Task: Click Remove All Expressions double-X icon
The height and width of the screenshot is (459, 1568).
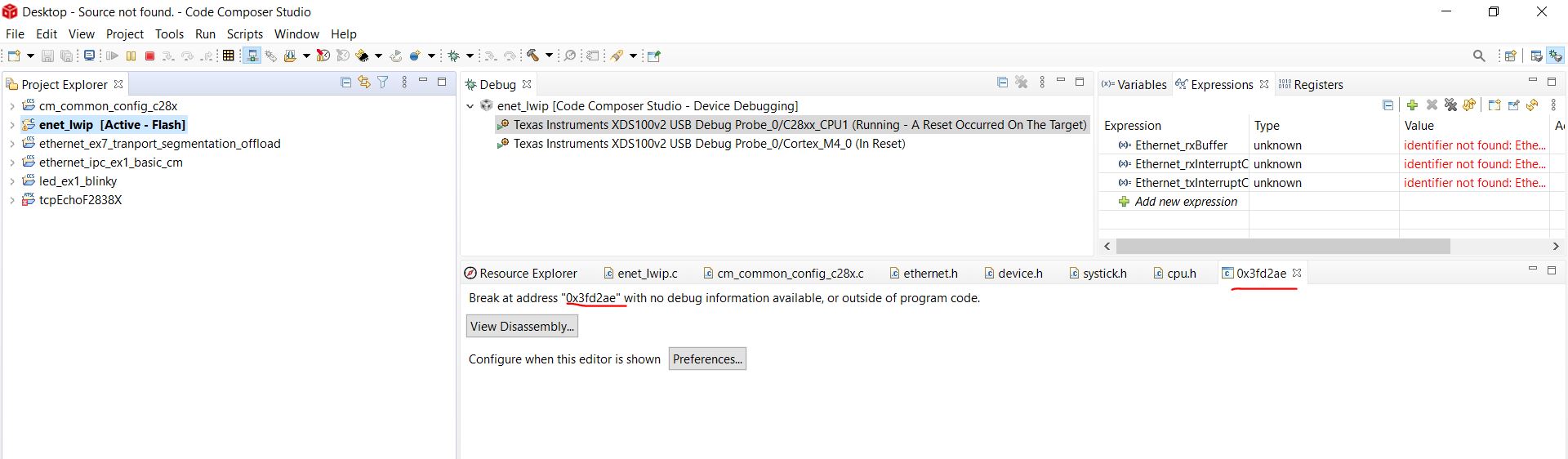Action: tap(1450, 105)
